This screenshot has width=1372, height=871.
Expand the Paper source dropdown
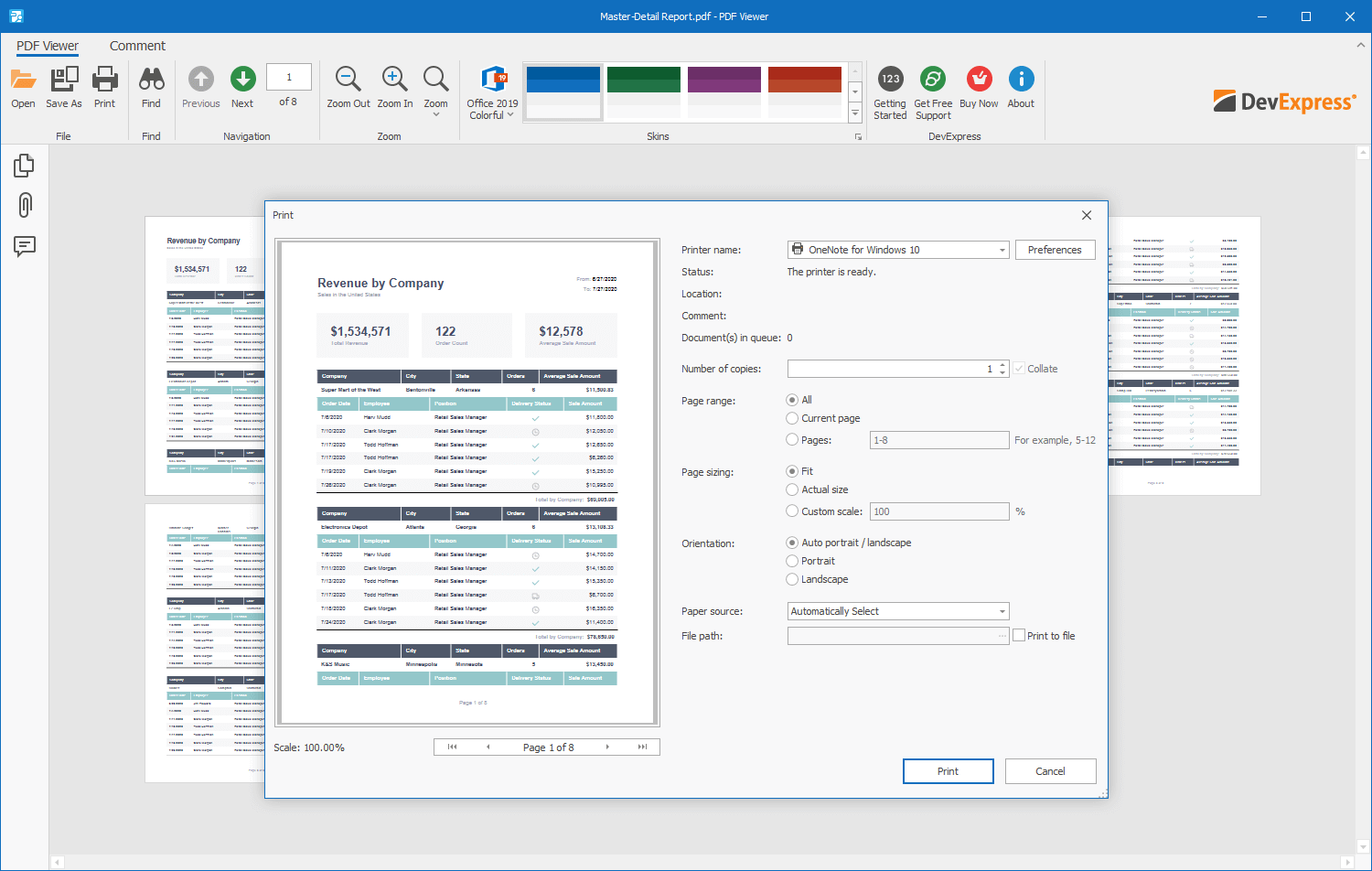click(x=1002, y=611)
